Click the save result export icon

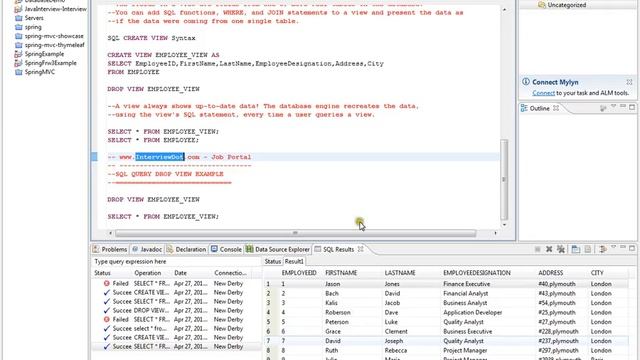(x=588, y=249)
